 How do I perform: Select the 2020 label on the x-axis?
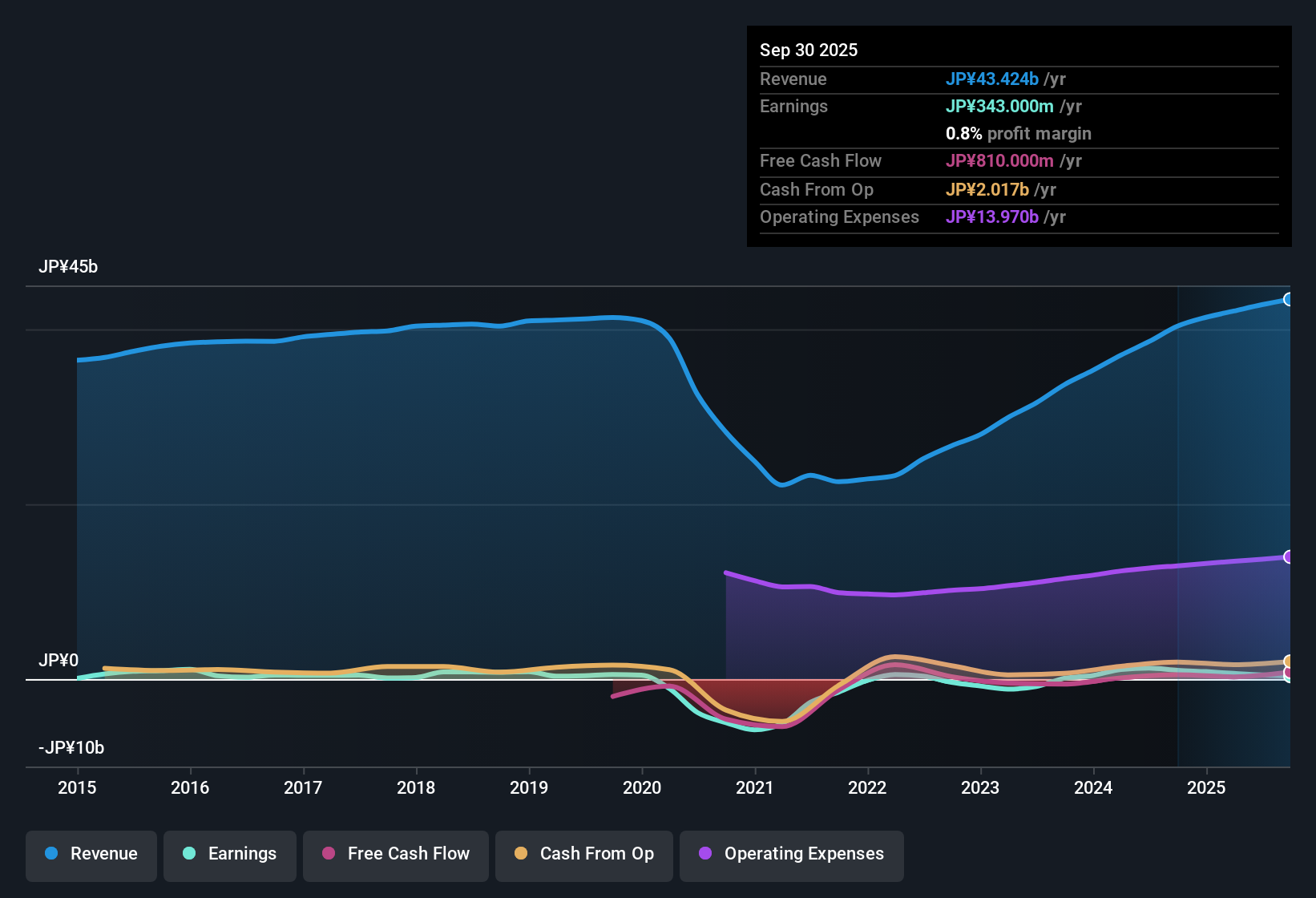642,788
